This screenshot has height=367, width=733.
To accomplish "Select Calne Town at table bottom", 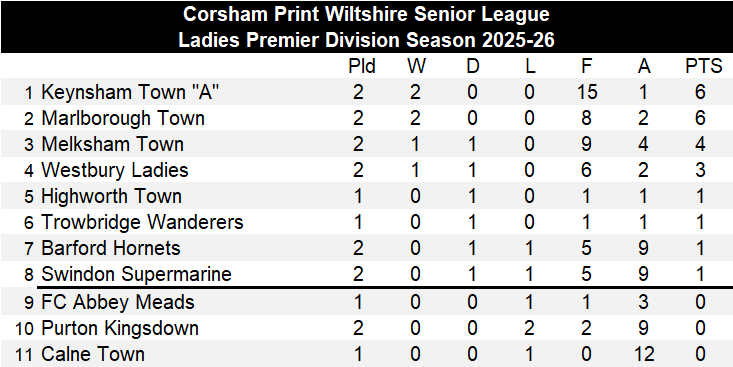I will [x=93, y=354].
